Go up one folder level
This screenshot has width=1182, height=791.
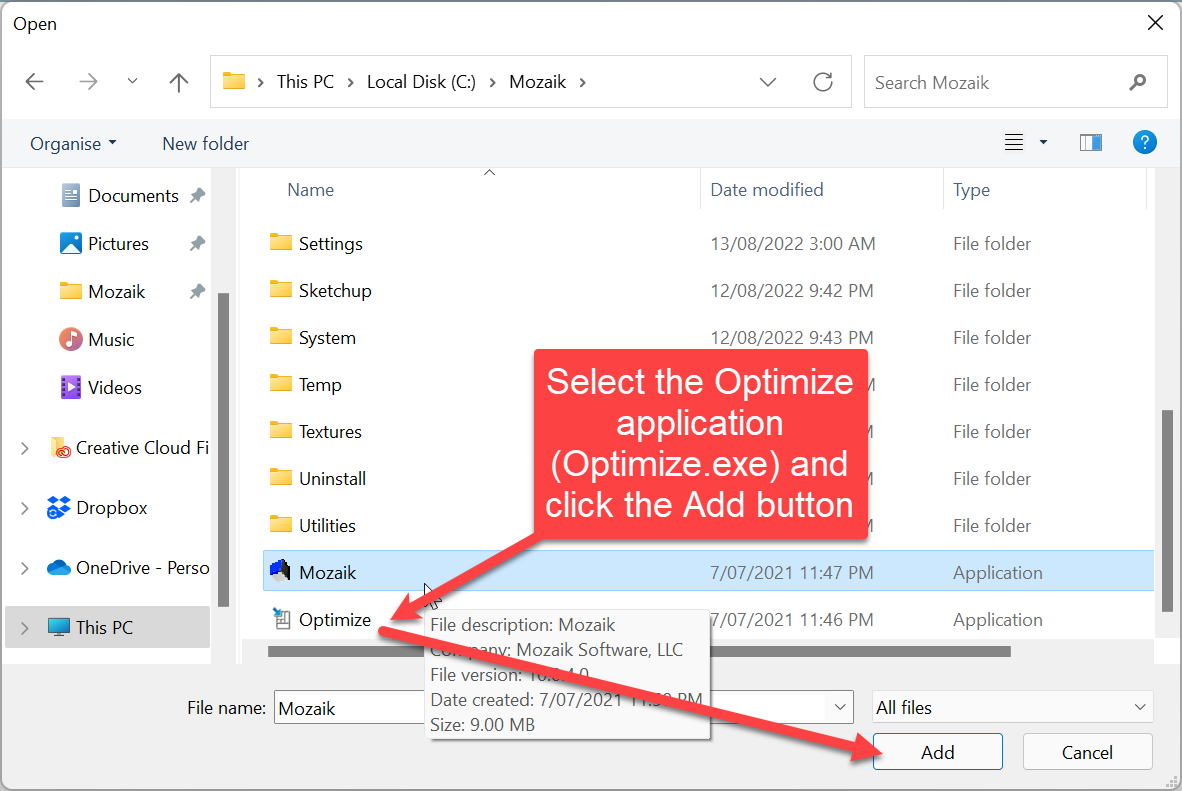coord(179,82)
